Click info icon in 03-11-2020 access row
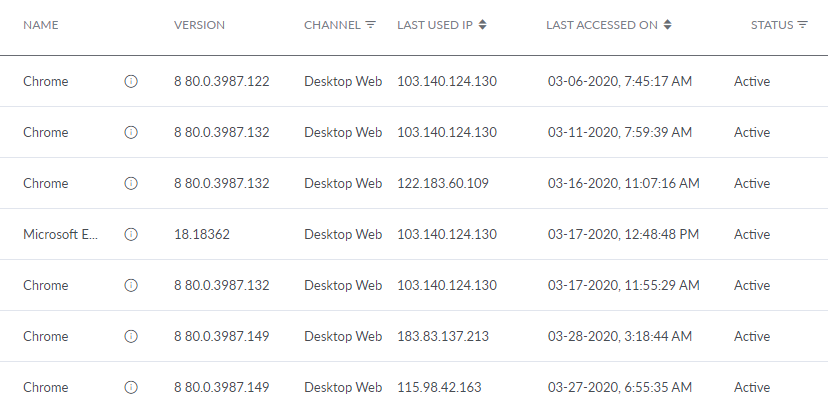The width and height of the screenshot is (828, 405). click(x=131, y=133)
